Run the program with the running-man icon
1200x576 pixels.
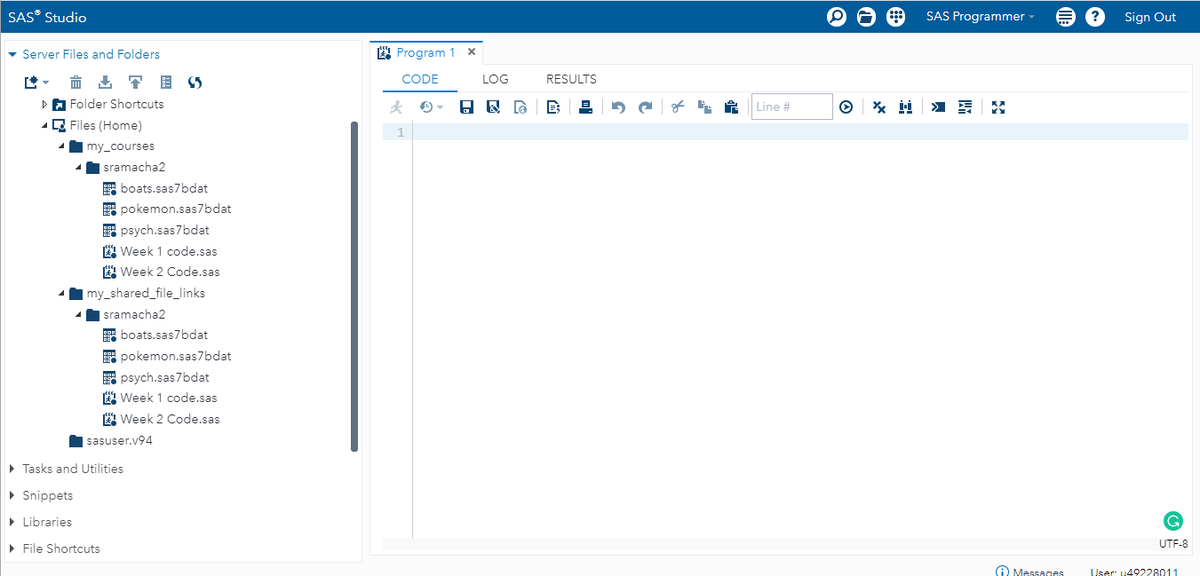pos(397,107)
